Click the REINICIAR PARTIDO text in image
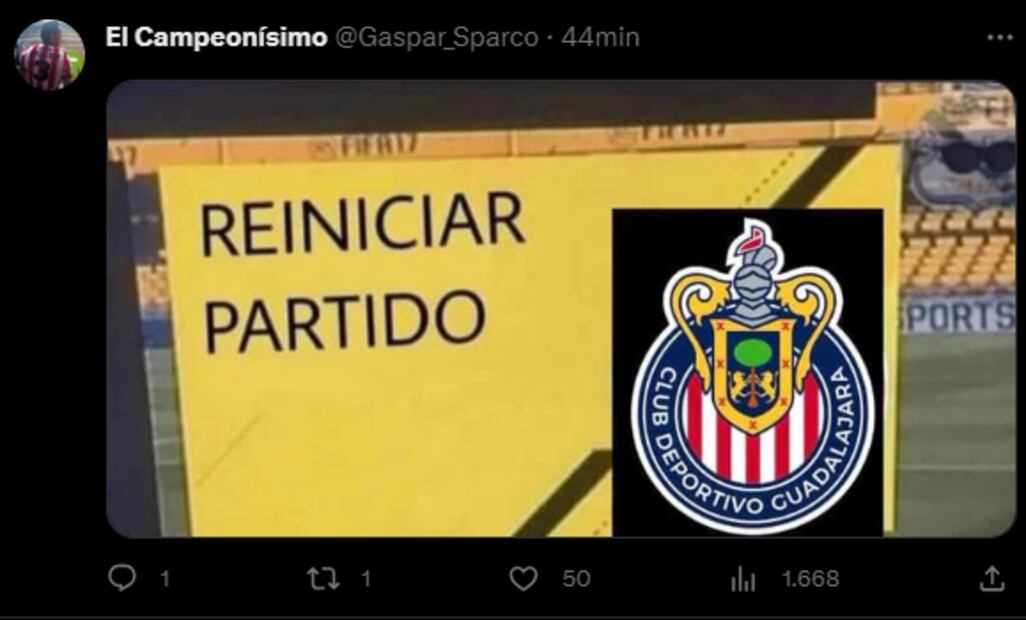Image resolution: width=1026 pixels, height=620 pixels. (362, 273)
